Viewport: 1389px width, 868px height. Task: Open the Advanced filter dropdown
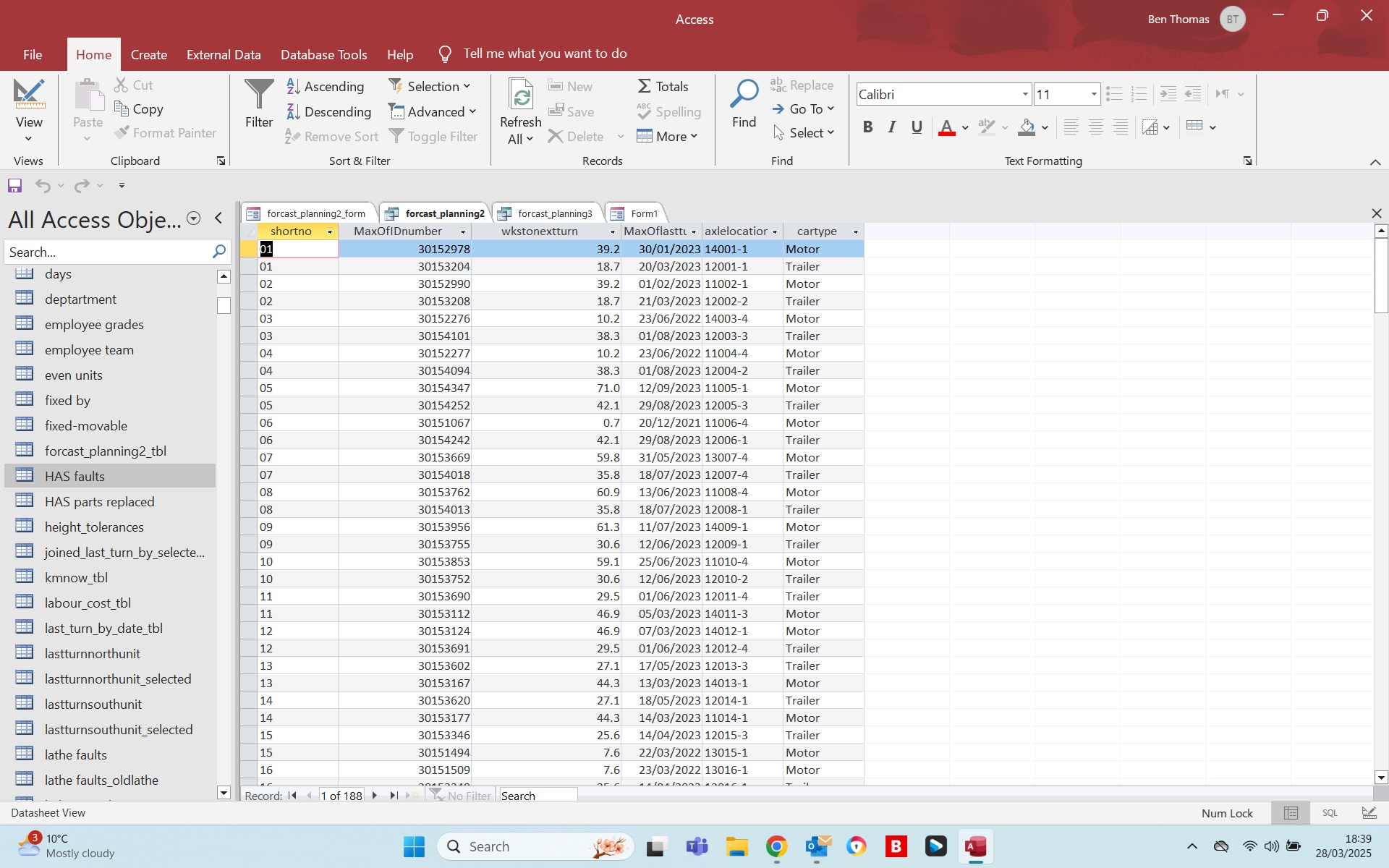pyautogui.click(x=433, y=112)
